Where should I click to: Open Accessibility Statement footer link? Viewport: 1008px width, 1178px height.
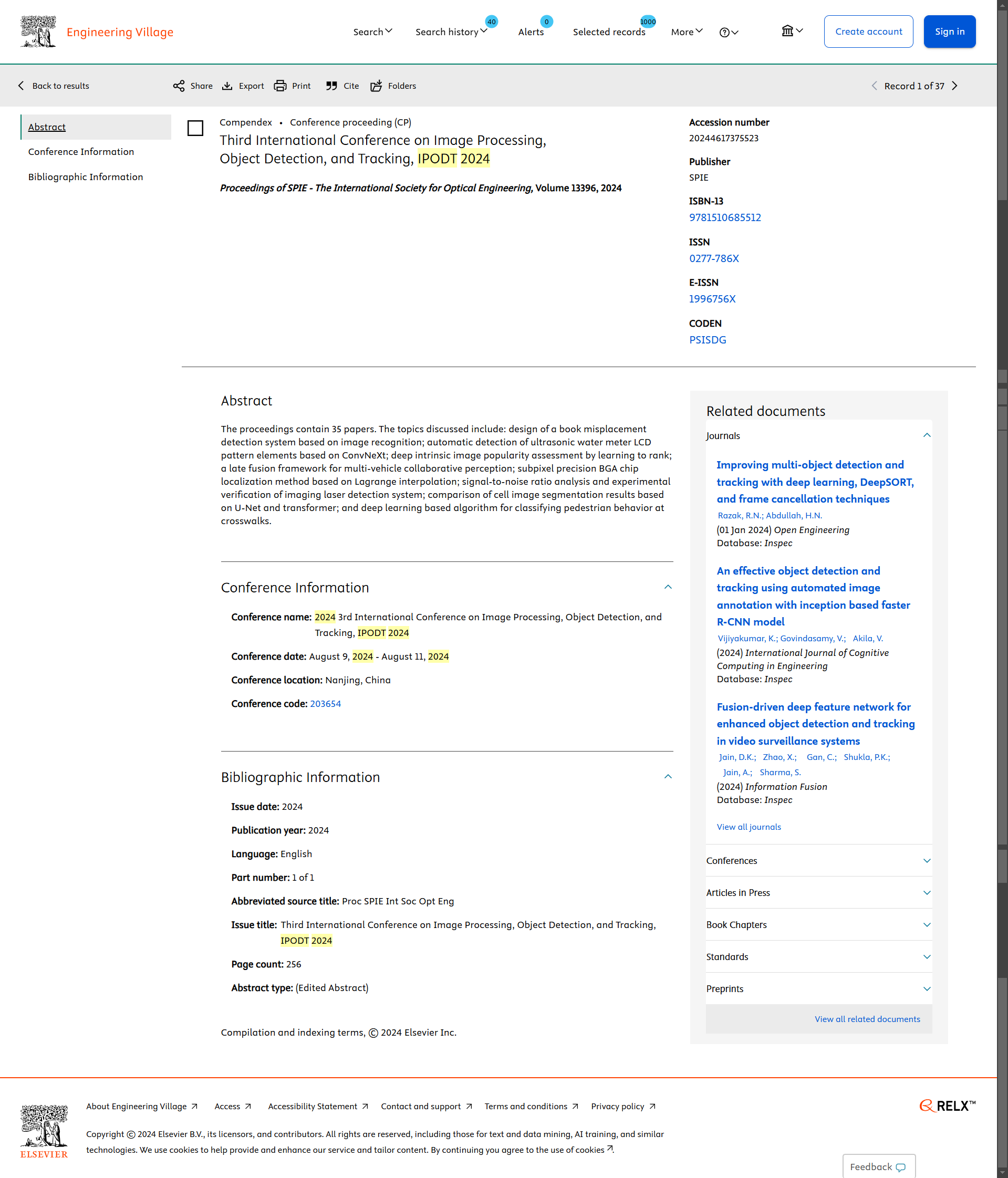318,1107
